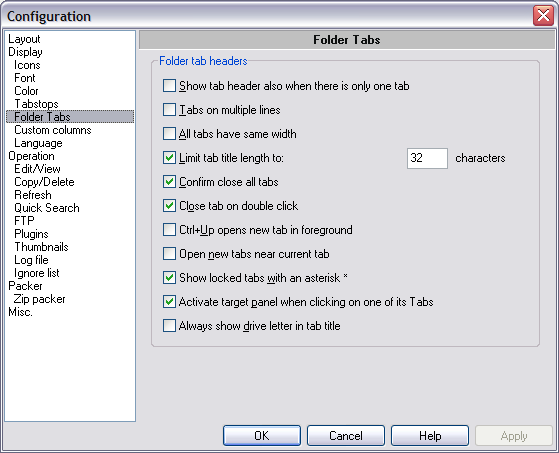Click the OK button

(x=262, y=436)
